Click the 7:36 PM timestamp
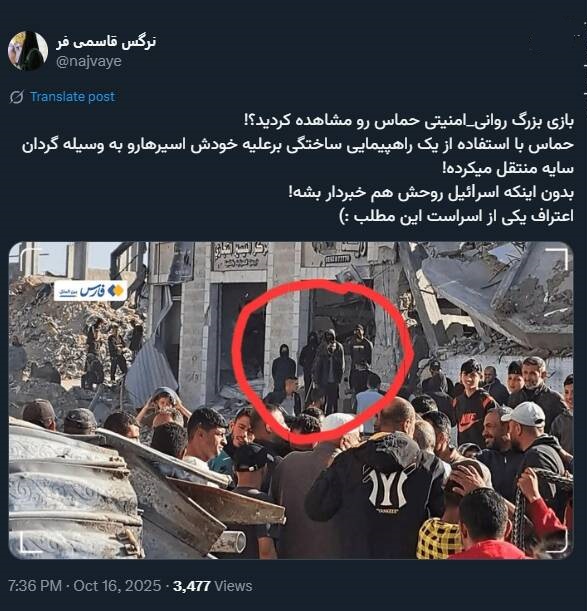The height and width of the screenshot is (611, 587). click(x=35, y=586)
